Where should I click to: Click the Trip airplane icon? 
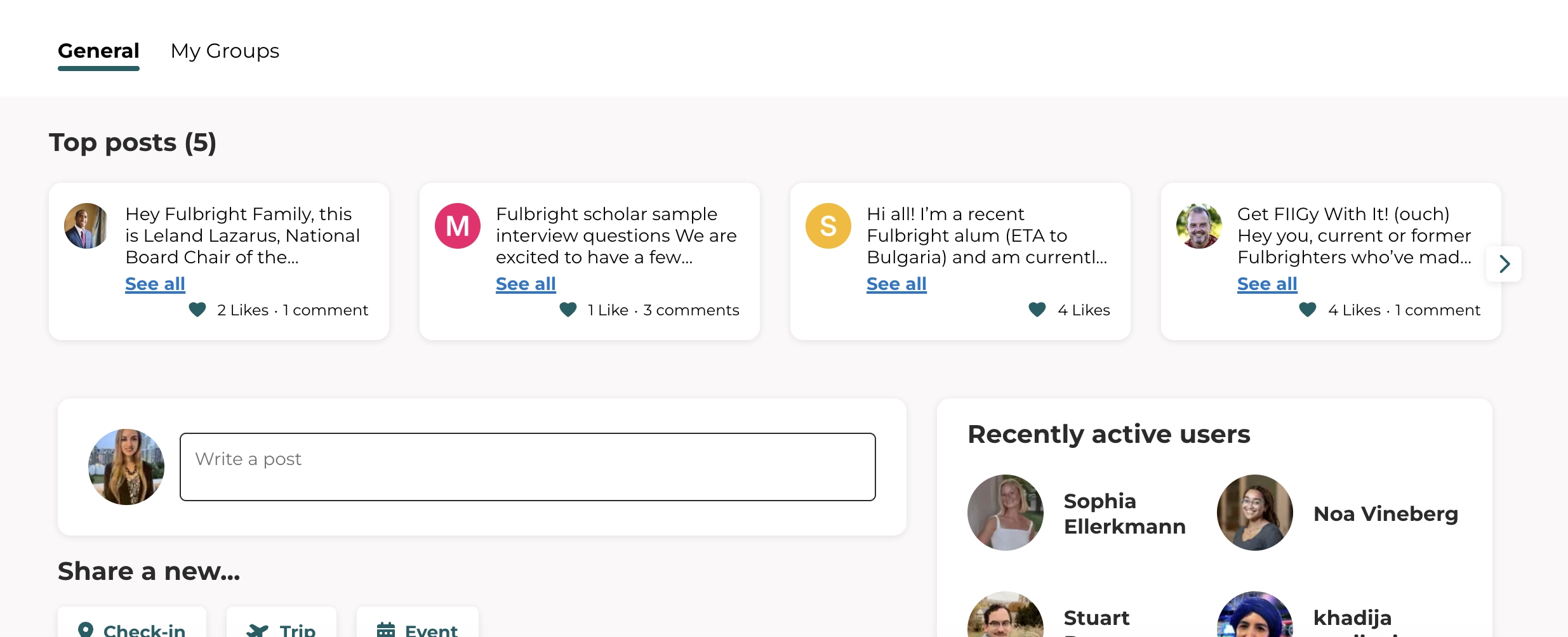258,629
